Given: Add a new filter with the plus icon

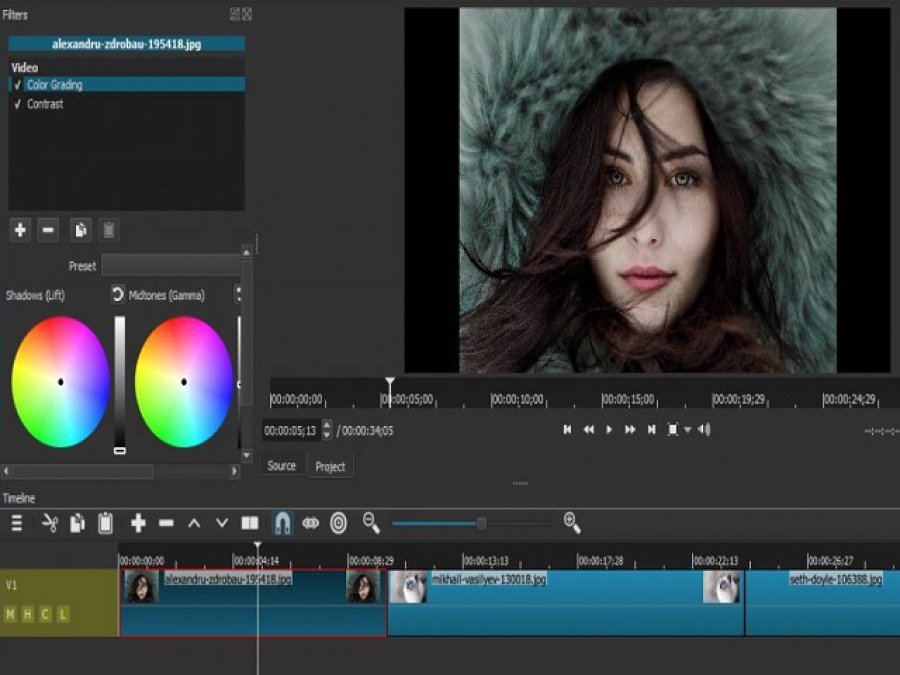Looking at the screenshot, I should coord(19,230).
